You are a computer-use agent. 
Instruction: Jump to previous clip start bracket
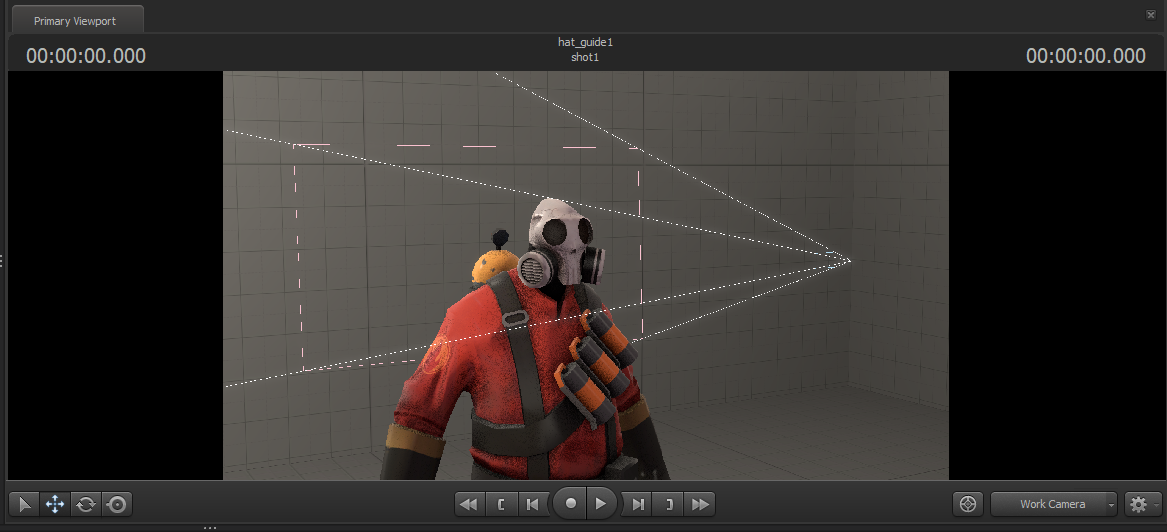(x=501, y=504)
